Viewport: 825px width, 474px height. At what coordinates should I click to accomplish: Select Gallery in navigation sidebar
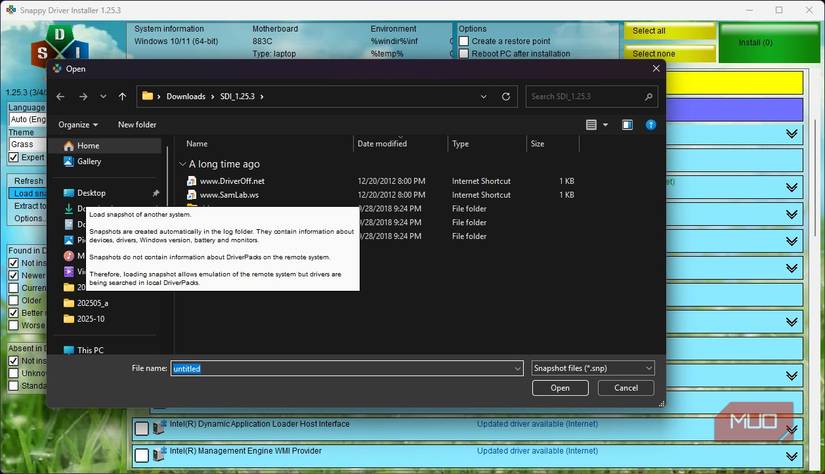(89, 161)
